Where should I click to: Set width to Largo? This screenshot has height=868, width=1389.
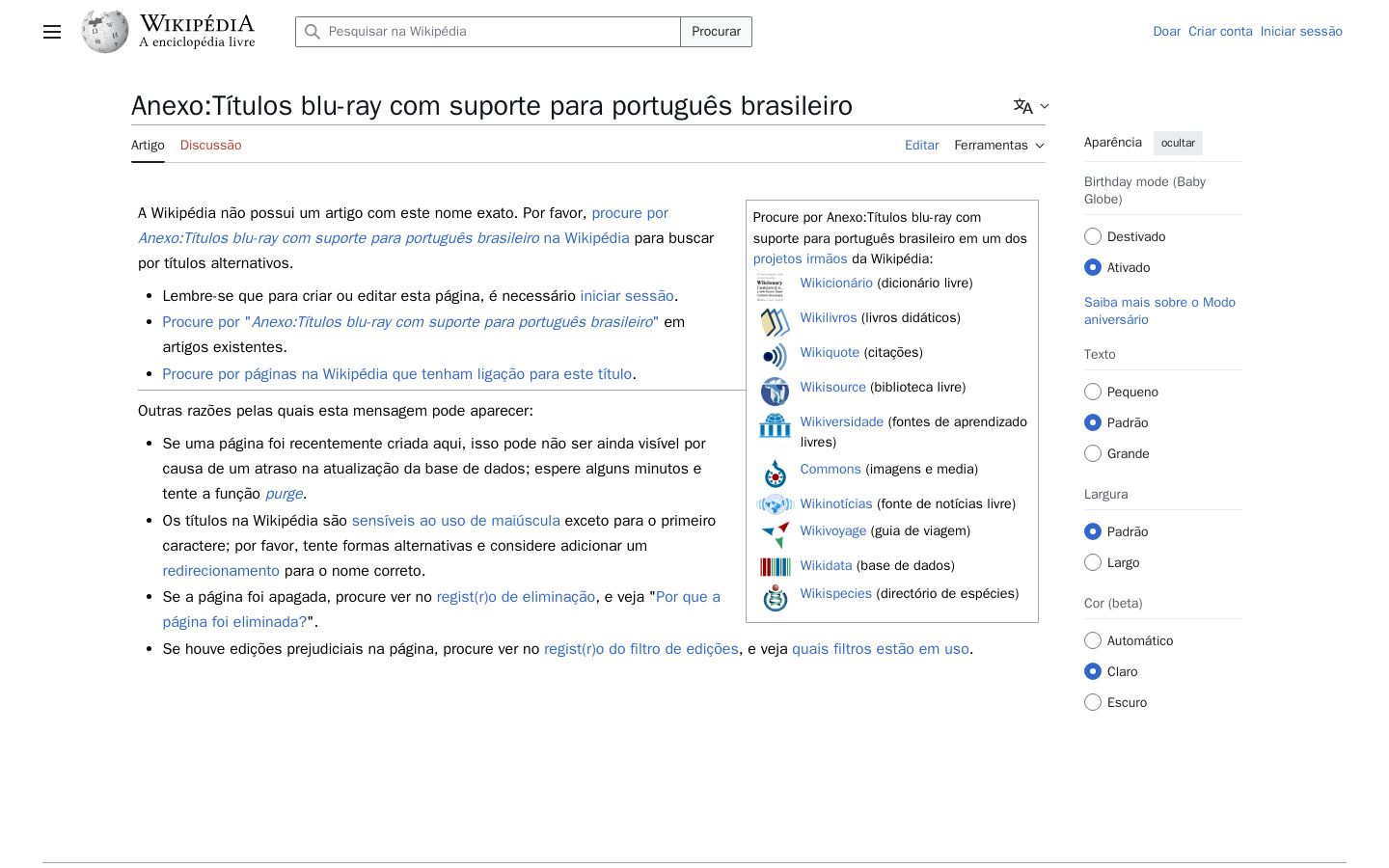(x=1093, y=562)
